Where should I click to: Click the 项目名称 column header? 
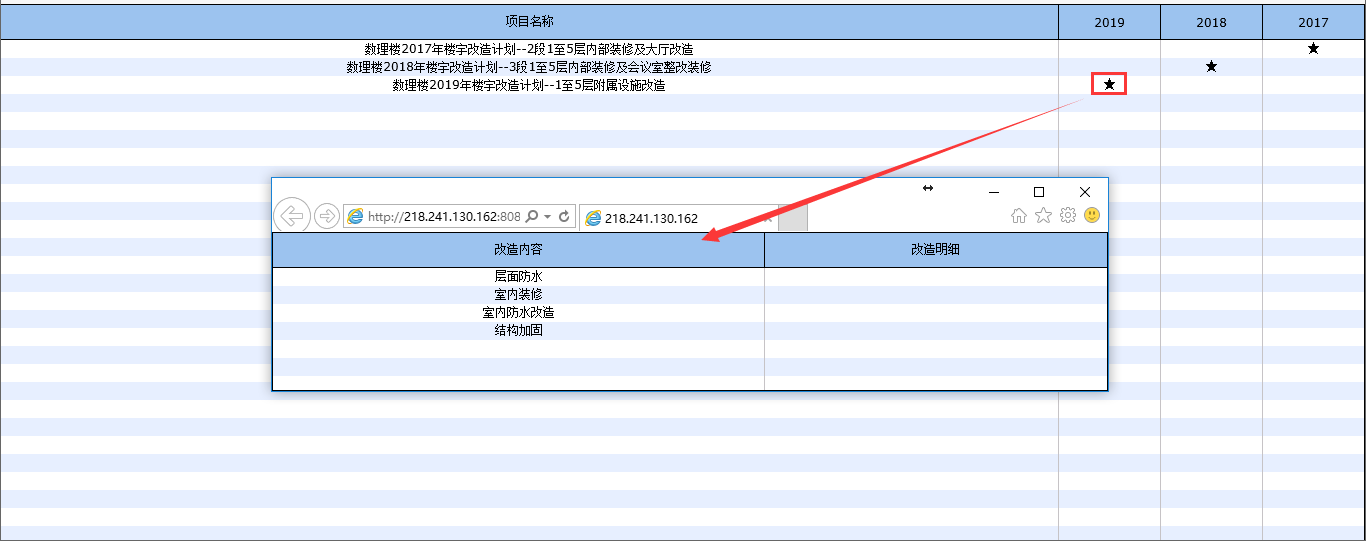pos(529,22)
